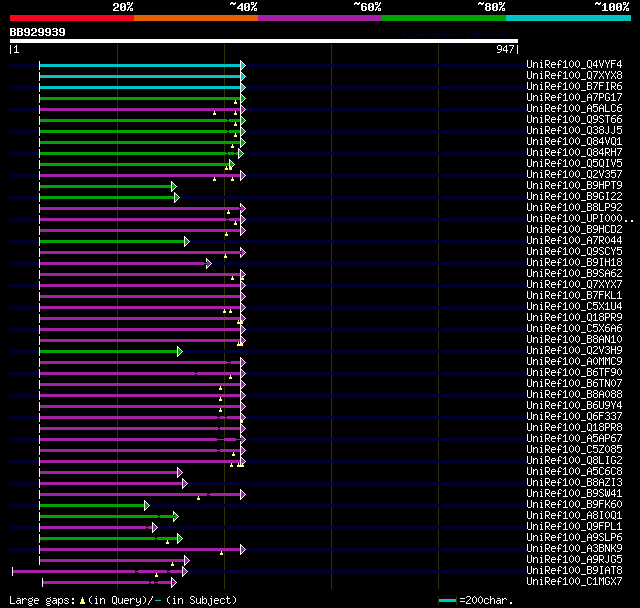
Task: Click UniRef100_B8A088 label
Action: pos(574,395)
